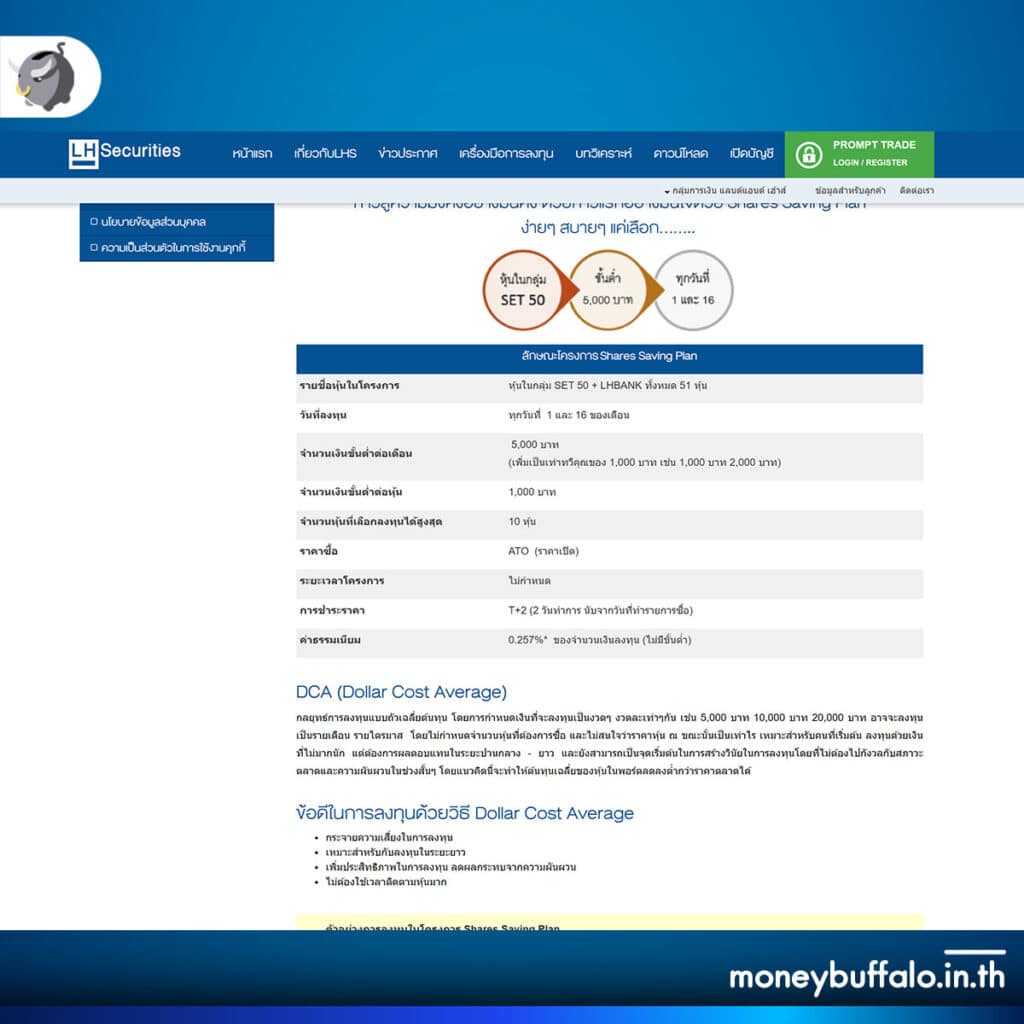Click the ทุกวันที่ 1 และ 16 circle
This screenshot has width=1024, height=1024.
pyautogui.click(x=693, y=290)
